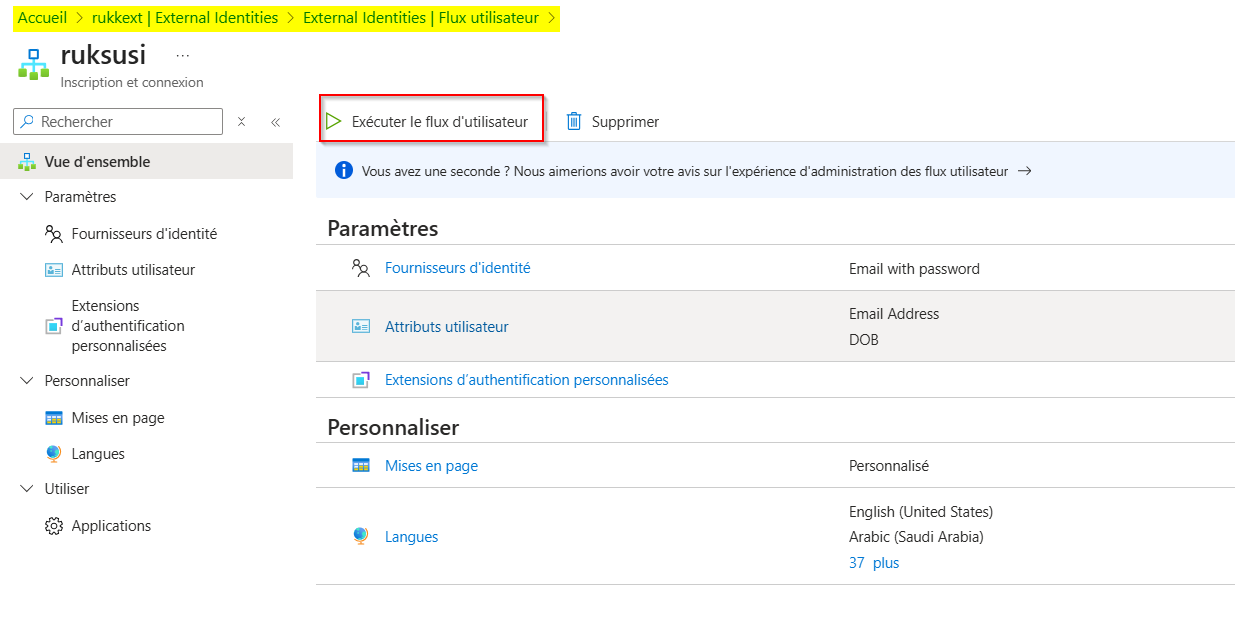Open Fournisseurs d'identité in the sidebar
The image size is (1235, 630).
[x=144, y=233]
